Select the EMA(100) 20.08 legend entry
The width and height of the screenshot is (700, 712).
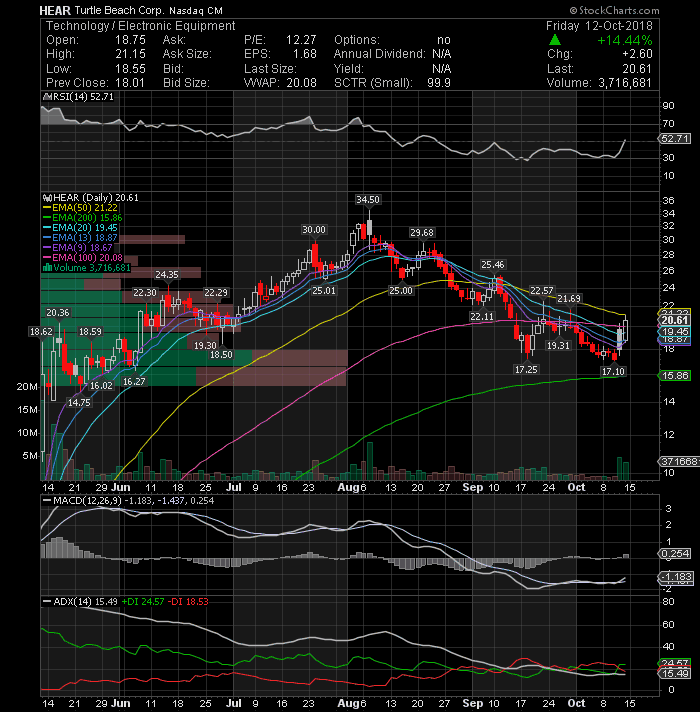coord(83,257)
